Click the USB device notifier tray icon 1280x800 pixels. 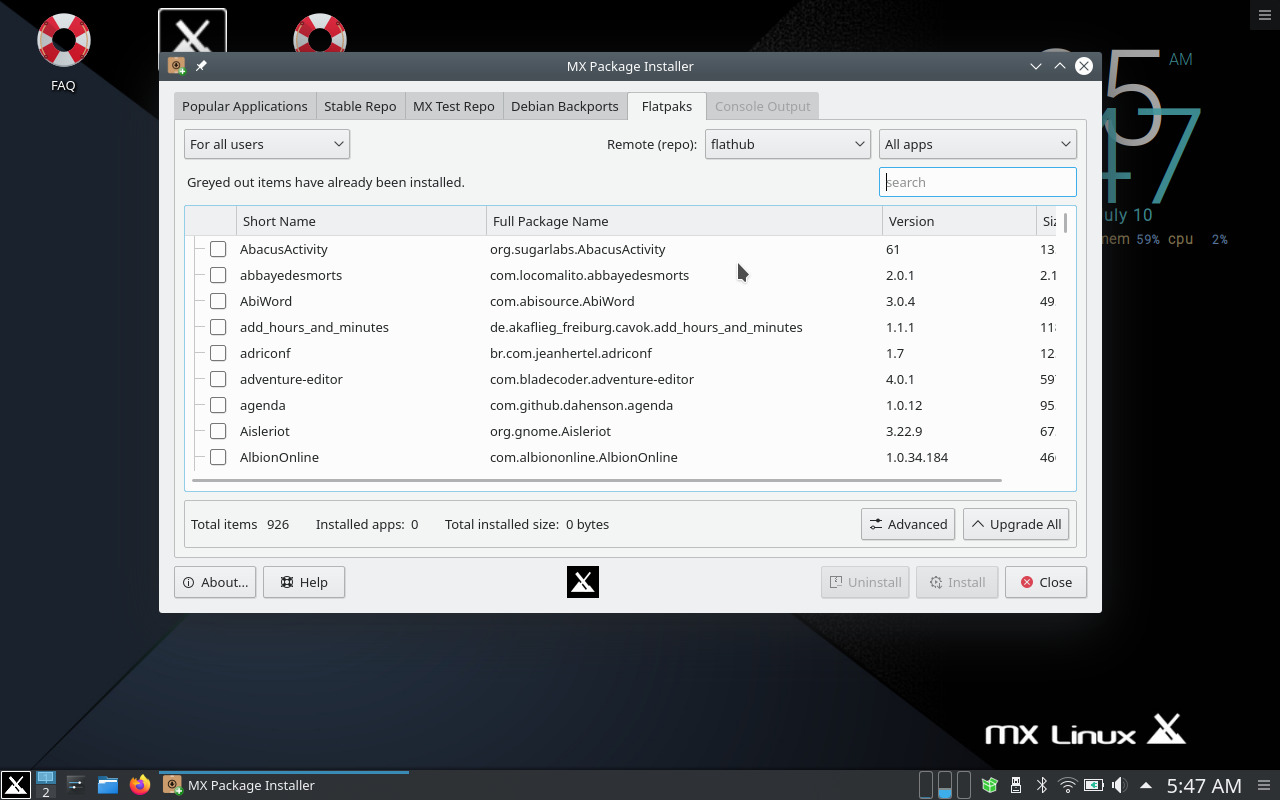pos(1015,784)
